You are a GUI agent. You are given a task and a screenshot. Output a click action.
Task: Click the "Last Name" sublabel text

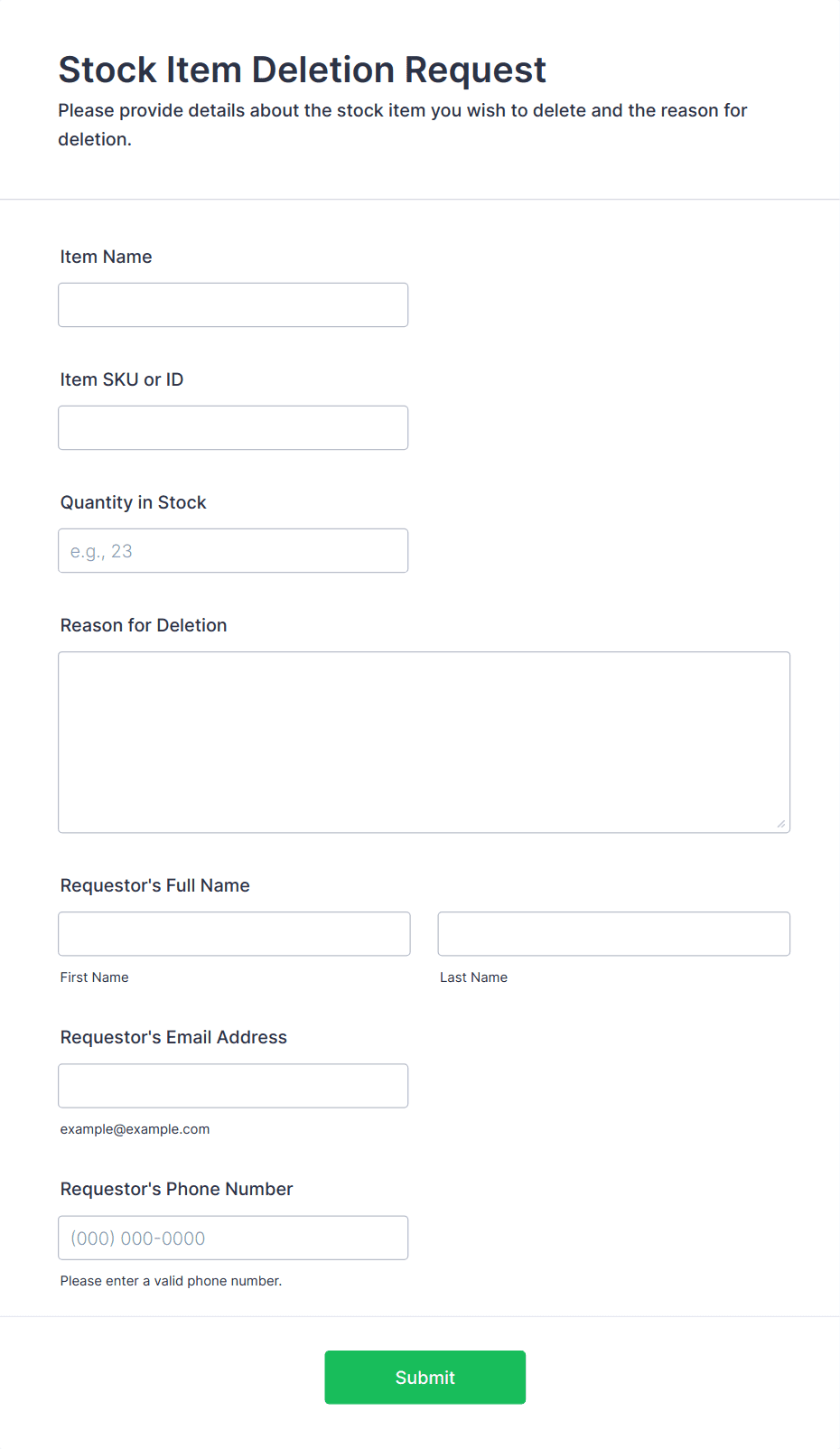coord(473,977)
